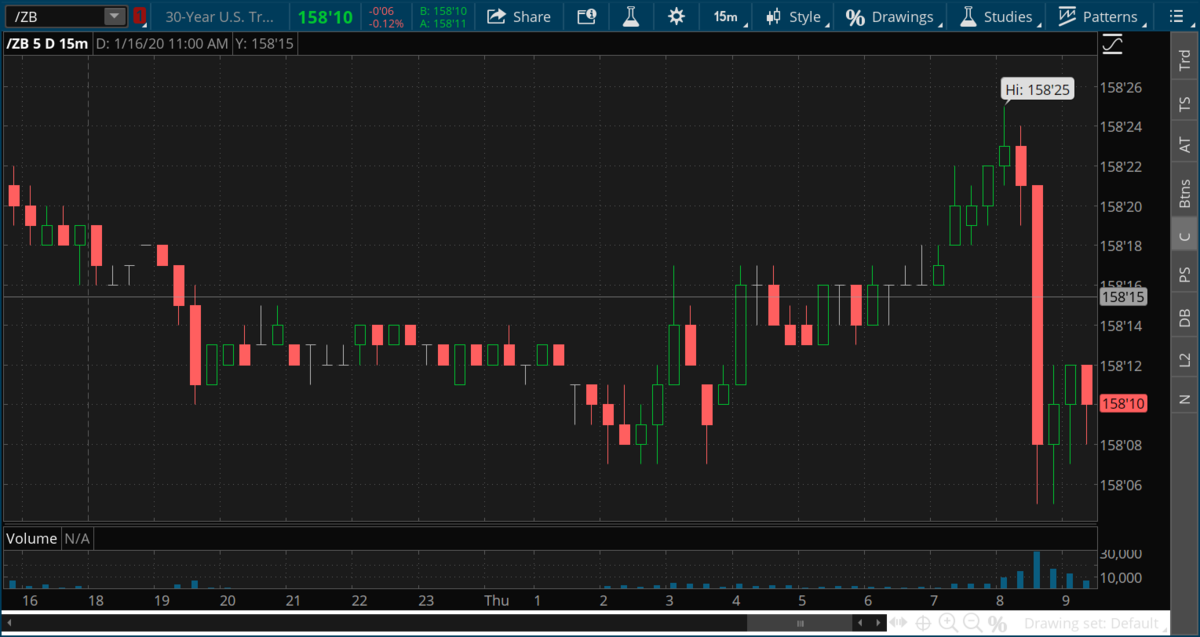This screenshot has height=637, width=1200.
Task: Click the expansion area icon in bottom bar
Action: click(898, 623)
